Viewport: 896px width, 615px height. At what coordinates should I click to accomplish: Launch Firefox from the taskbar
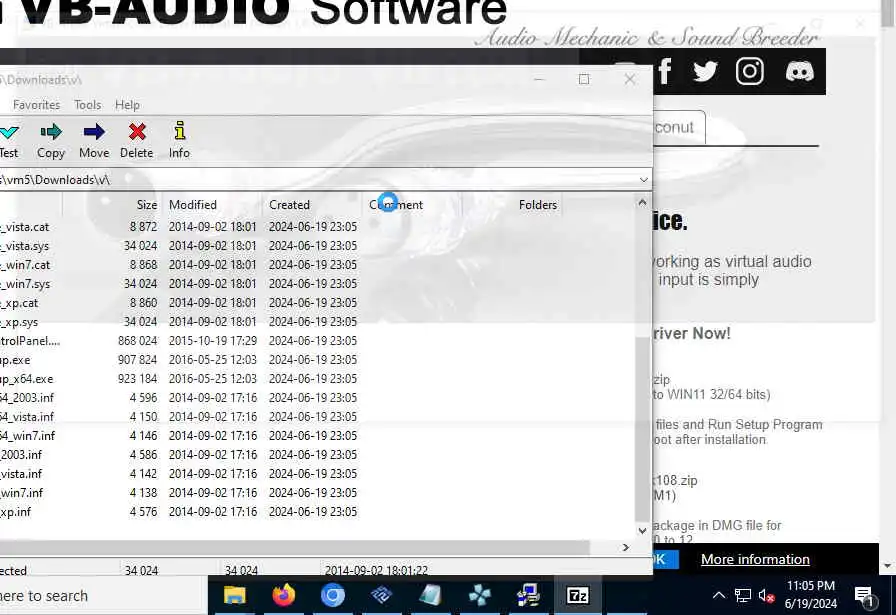coord(283,596)
